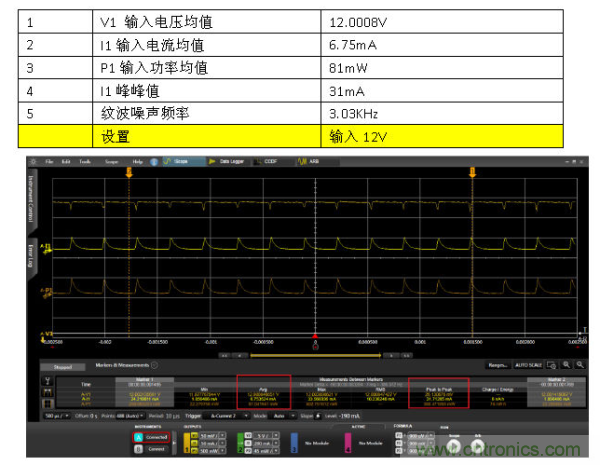Open the File menu
This screenshot has height=465, width=600.
point(50,161)
